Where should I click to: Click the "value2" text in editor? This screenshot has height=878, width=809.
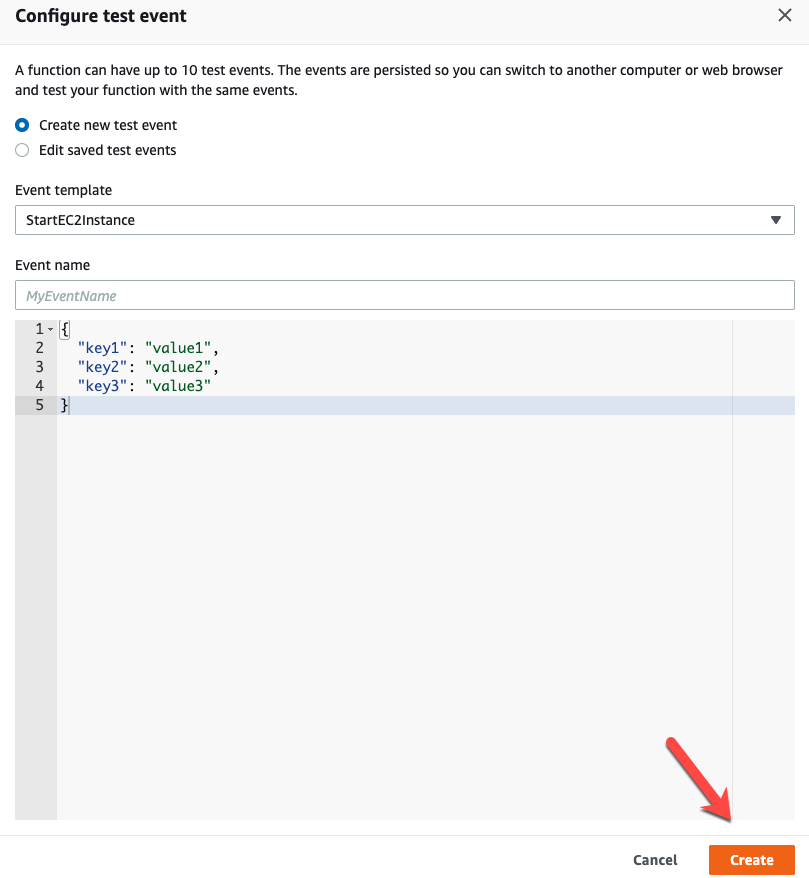[178, 367]
